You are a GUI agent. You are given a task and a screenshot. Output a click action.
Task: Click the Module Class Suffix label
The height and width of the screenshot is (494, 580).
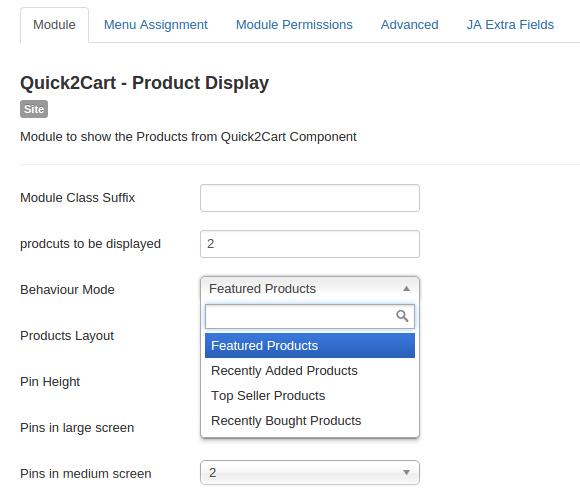pos(77,198)
